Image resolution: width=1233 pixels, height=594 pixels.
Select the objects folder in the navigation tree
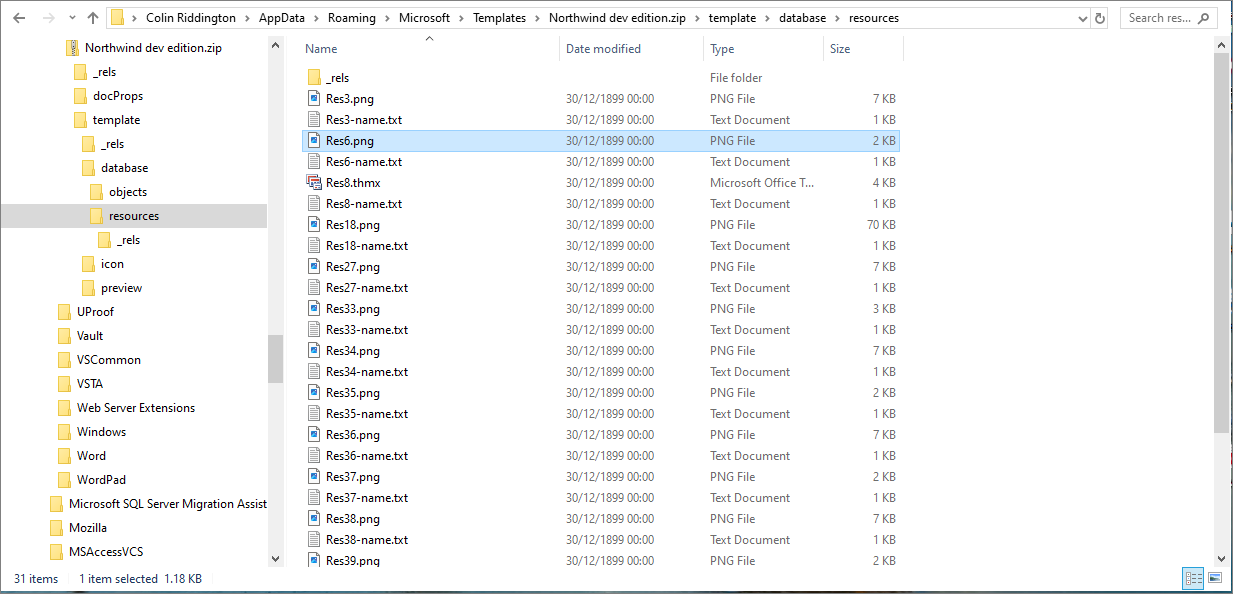pos(128,192)
